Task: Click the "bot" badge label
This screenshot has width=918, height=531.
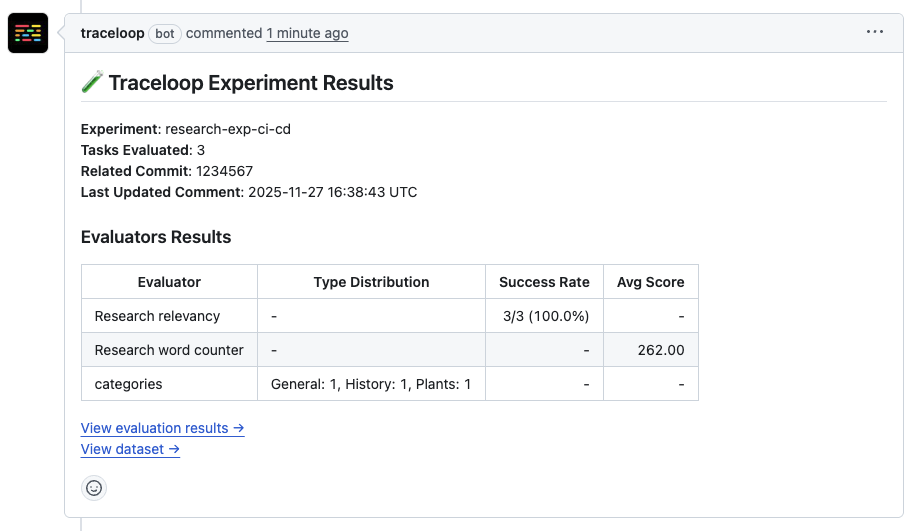Action: tap(165, 33)
